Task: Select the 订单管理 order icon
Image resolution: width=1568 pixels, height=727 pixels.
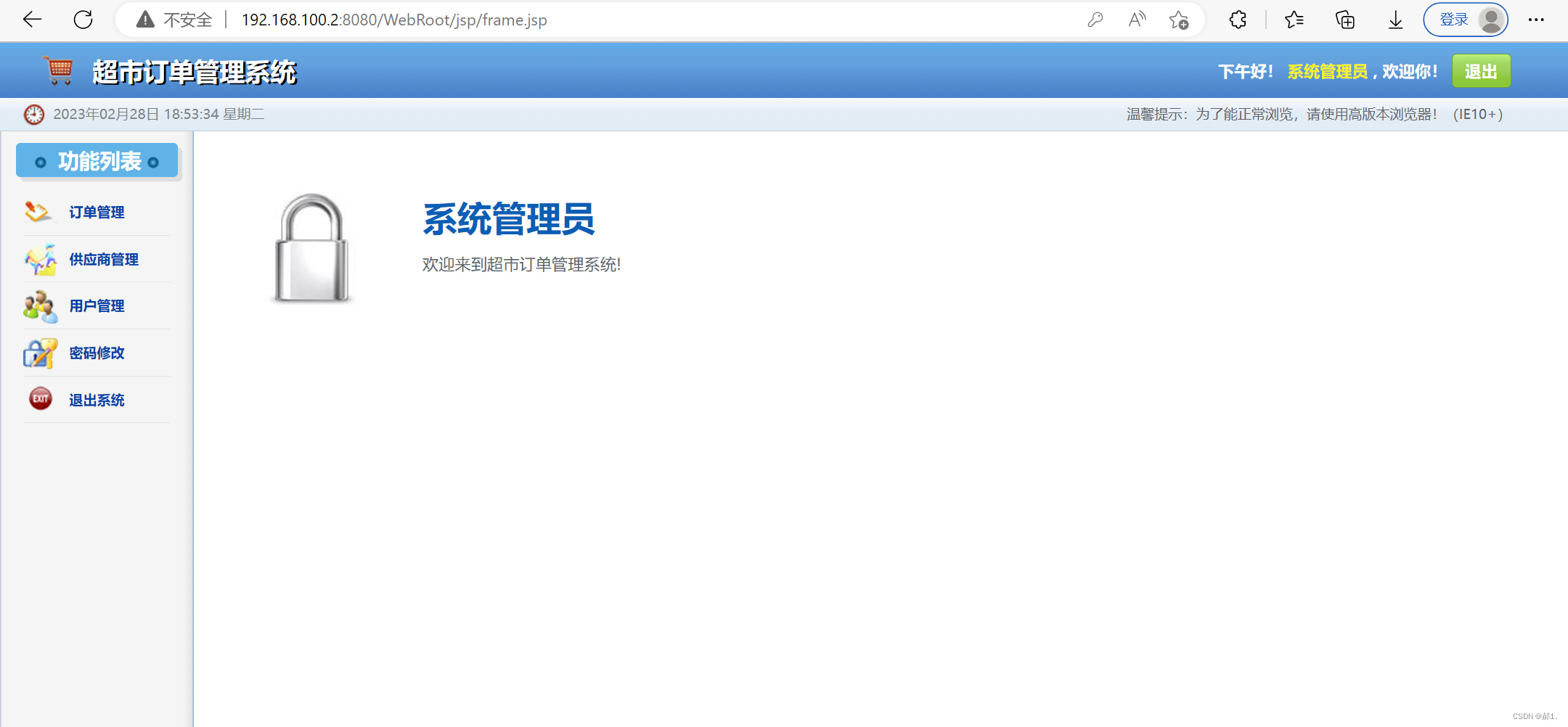Action: coord(38,212)
